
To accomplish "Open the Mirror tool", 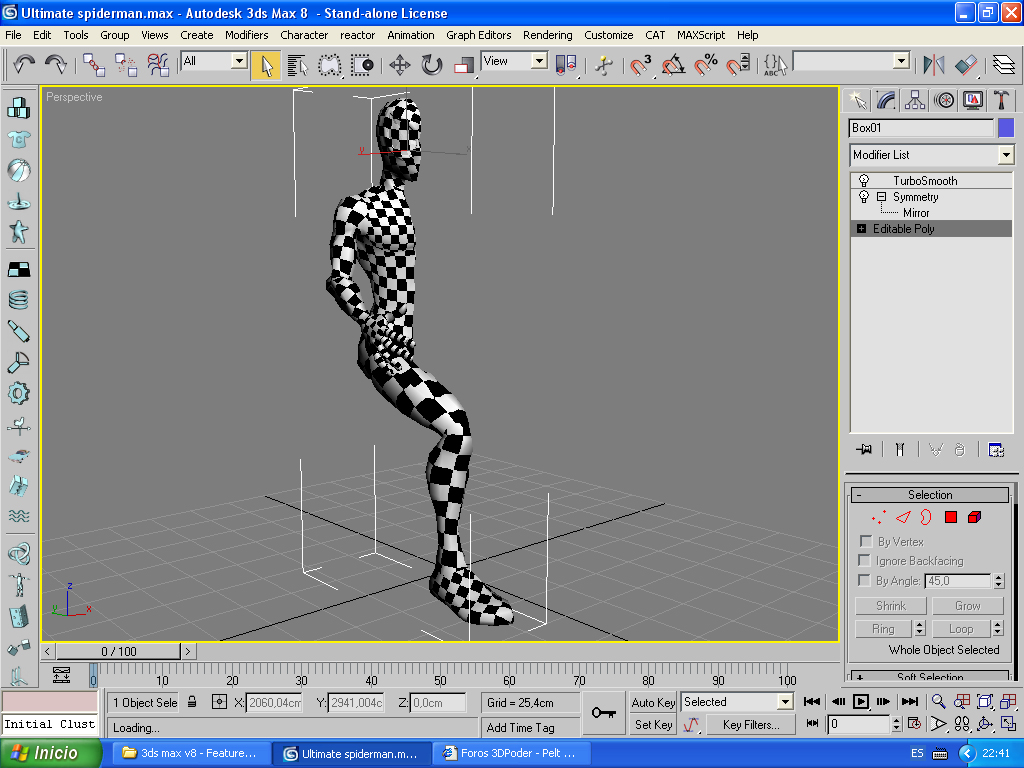I will pos(934,65).
